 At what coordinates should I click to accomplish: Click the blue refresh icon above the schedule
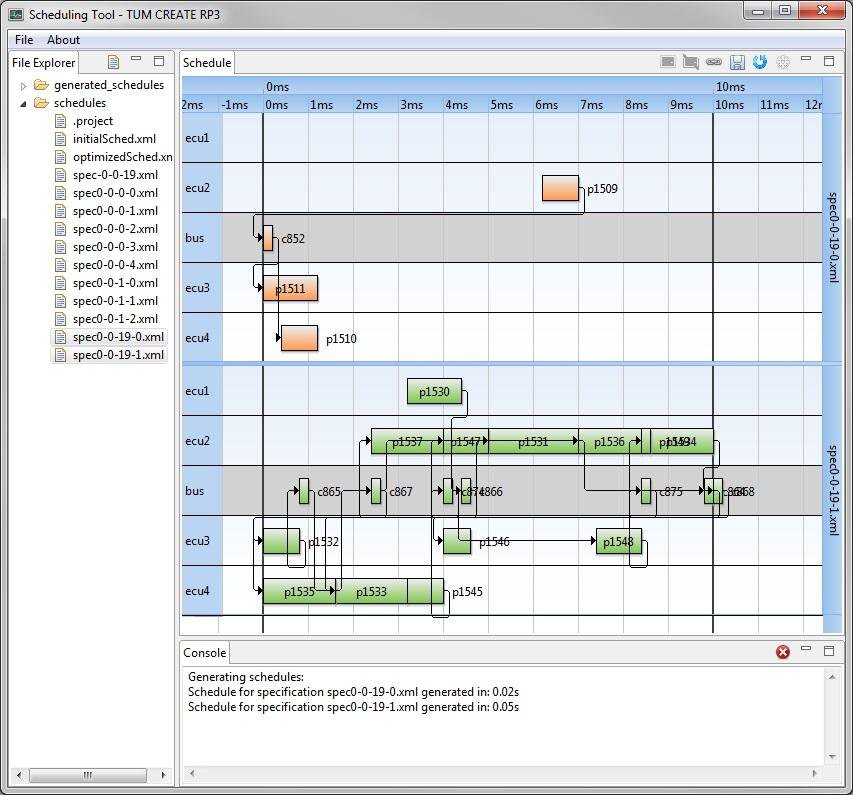[x=760, y=62]
